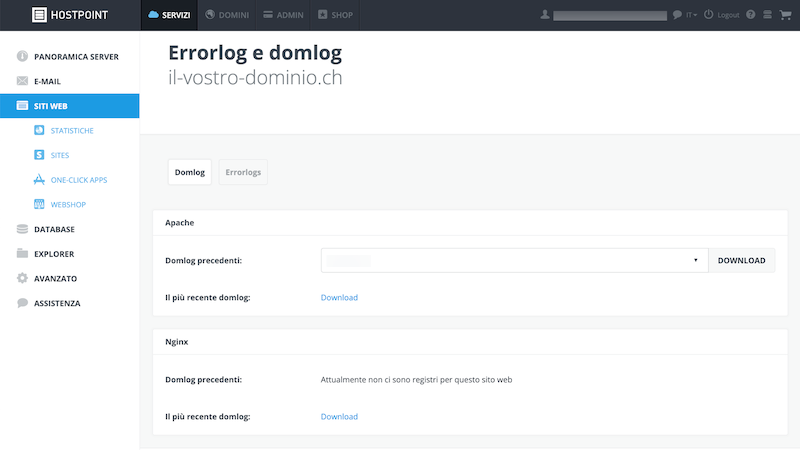Open the Domini top menu
Viewport: 800px width, 450px height.
point(227,15)
